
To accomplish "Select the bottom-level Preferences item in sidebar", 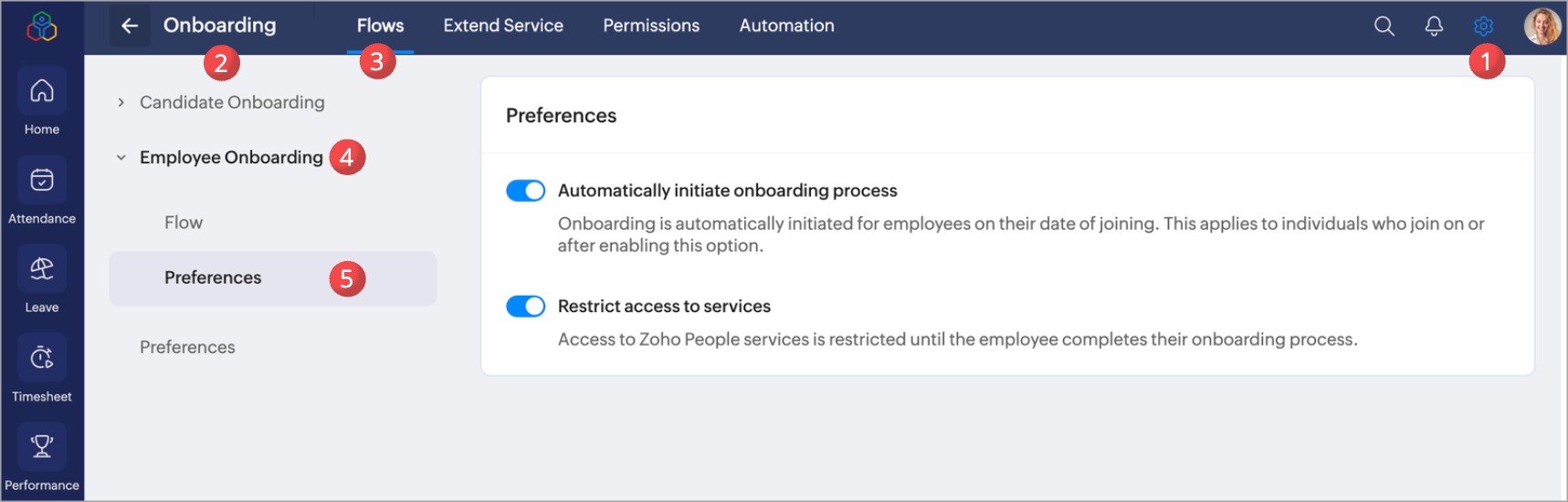I will click(187, 347).
